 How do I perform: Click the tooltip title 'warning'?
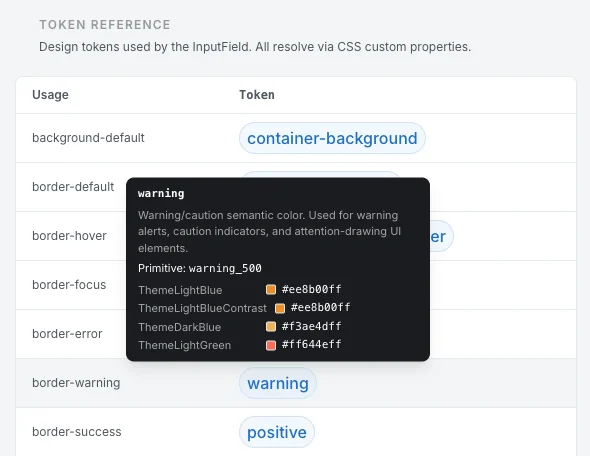(161, 193)
